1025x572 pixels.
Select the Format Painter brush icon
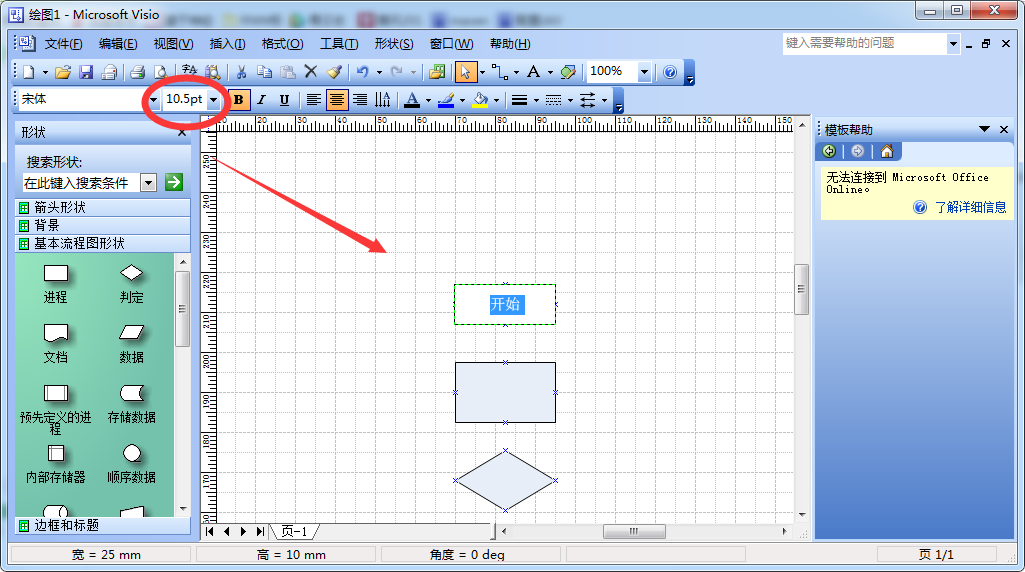(x=334, y=72)
